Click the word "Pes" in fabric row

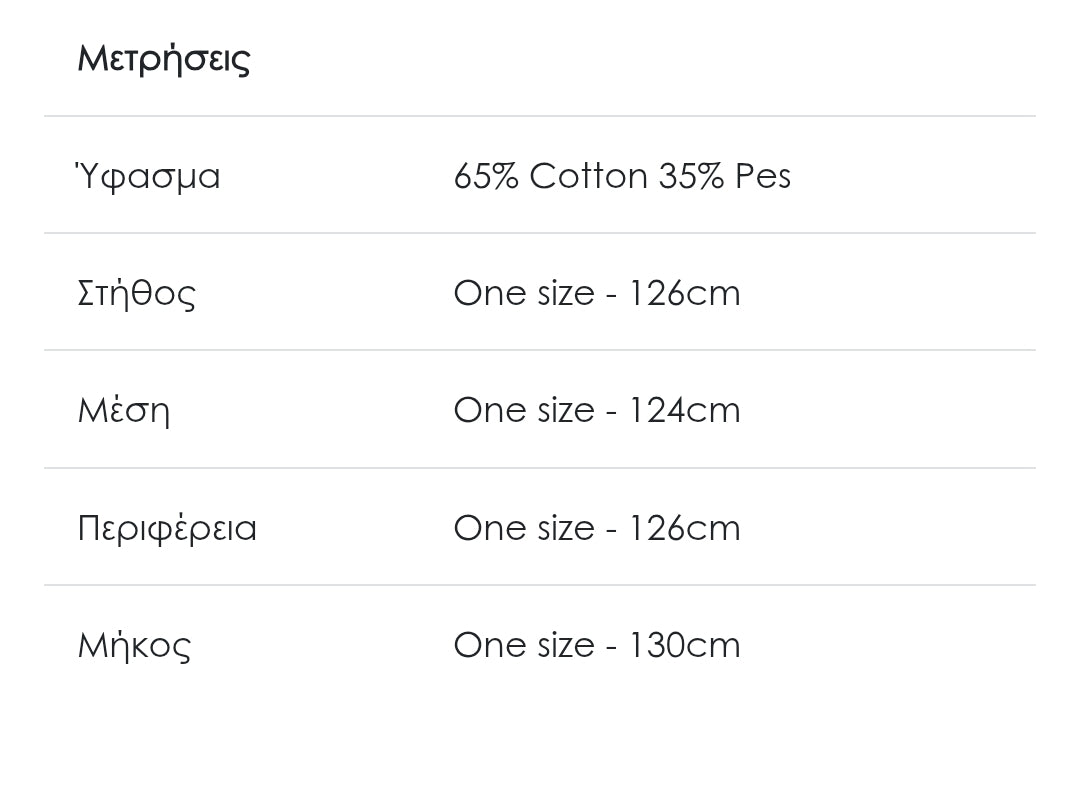point(763,176)
